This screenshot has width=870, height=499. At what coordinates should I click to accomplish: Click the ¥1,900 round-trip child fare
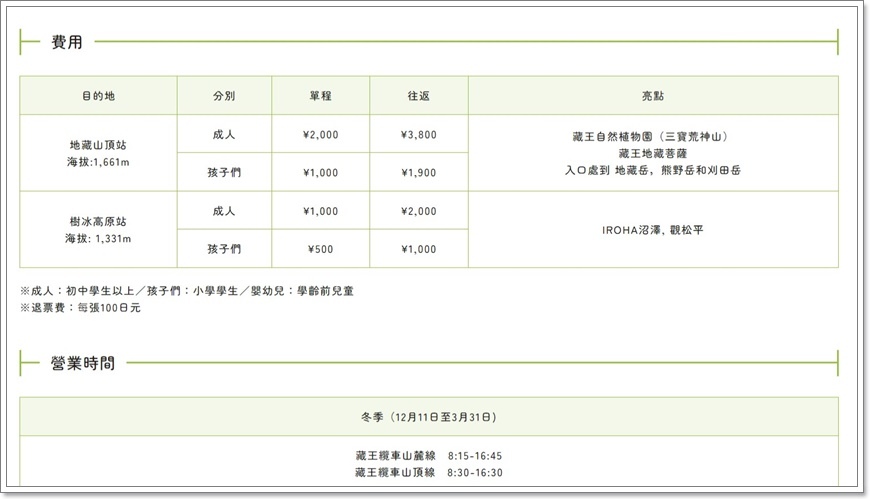(x=419, y=173)
